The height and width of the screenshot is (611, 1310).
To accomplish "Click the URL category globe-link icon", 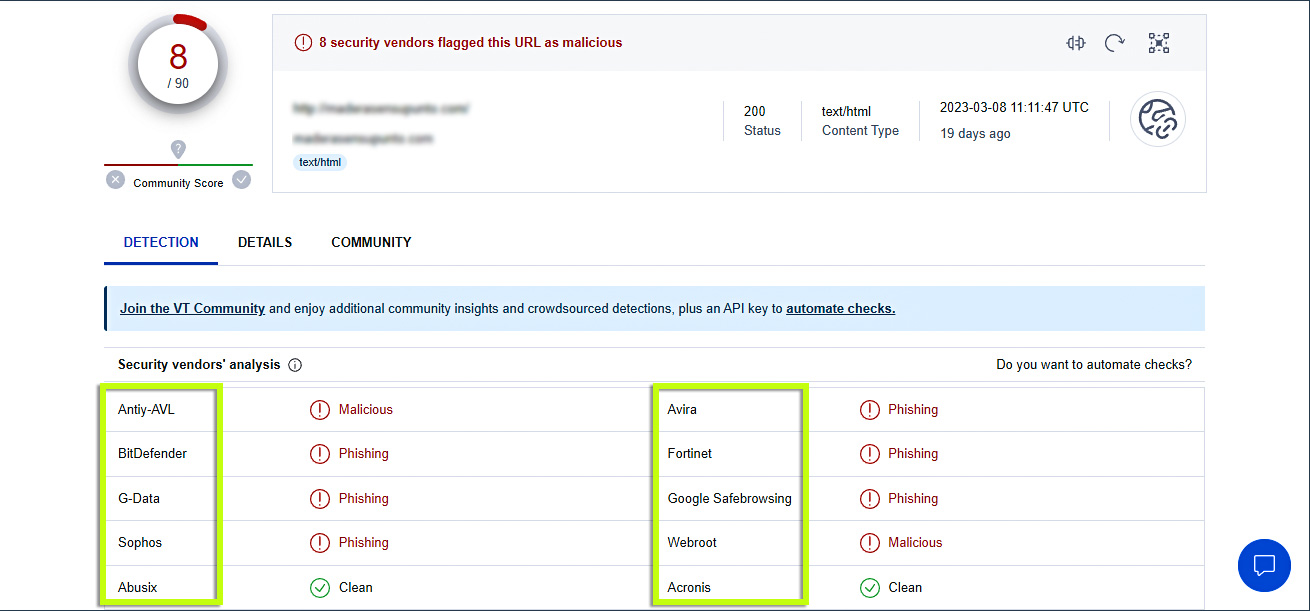I will [1158, 119].
